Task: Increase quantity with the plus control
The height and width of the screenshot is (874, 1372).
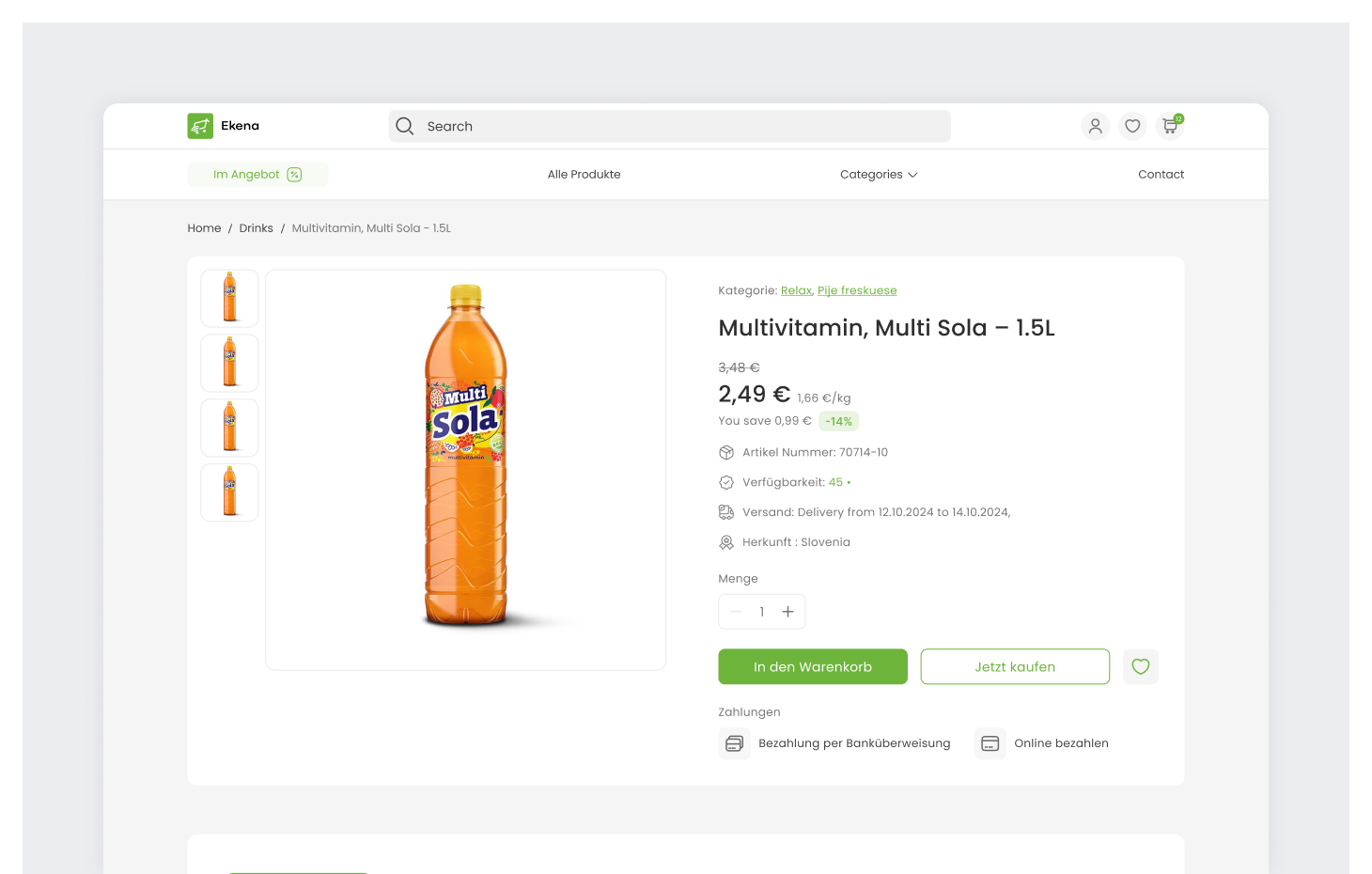Action: 787,611
